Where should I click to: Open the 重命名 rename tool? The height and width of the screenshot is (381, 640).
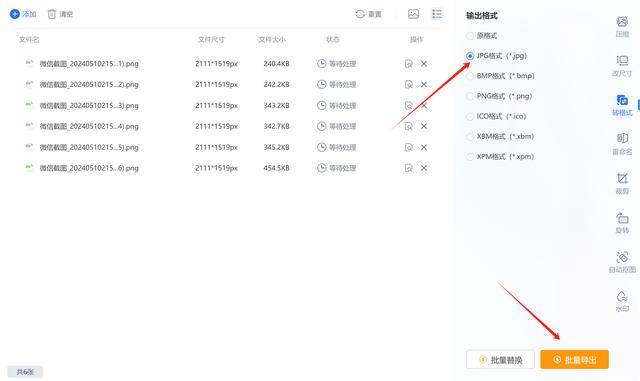coord(622,144)
